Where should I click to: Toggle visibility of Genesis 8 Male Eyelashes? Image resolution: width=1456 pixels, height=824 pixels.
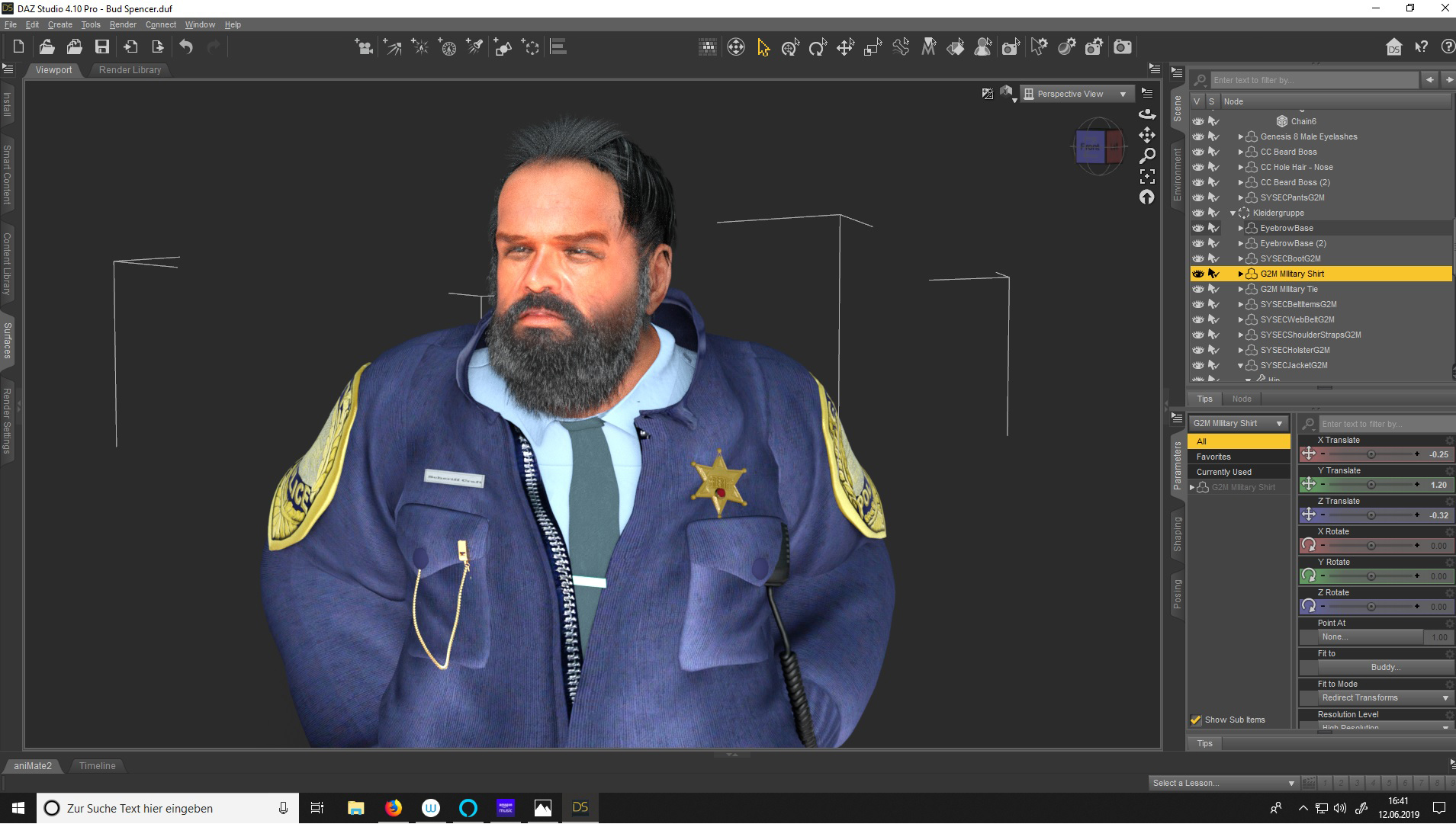click(x=1198, y=136)
